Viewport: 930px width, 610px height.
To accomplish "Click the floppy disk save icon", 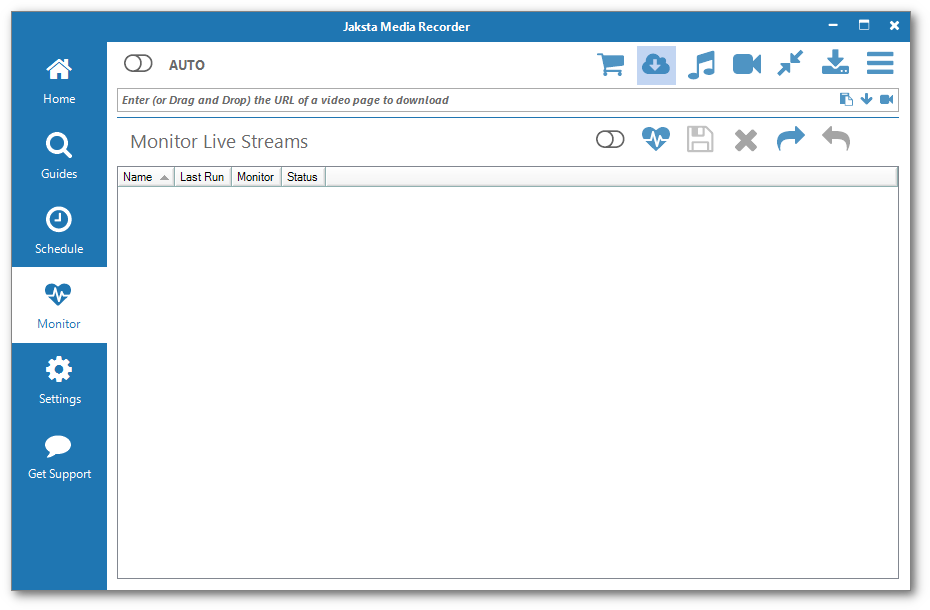I will click(x=700, y=139).
